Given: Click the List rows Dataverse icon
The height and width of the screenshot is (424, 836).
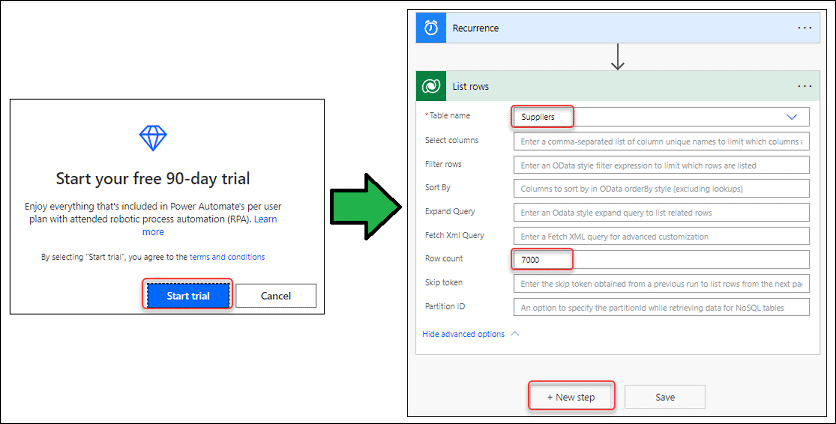Looking at the screenshot, I should pos(431,86).
